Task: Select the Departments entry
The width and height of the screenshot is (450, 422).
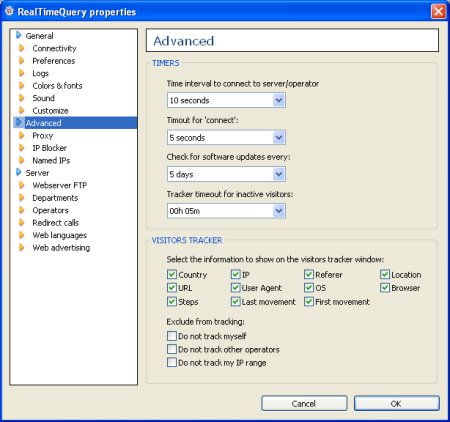Action: pos(55,198)
